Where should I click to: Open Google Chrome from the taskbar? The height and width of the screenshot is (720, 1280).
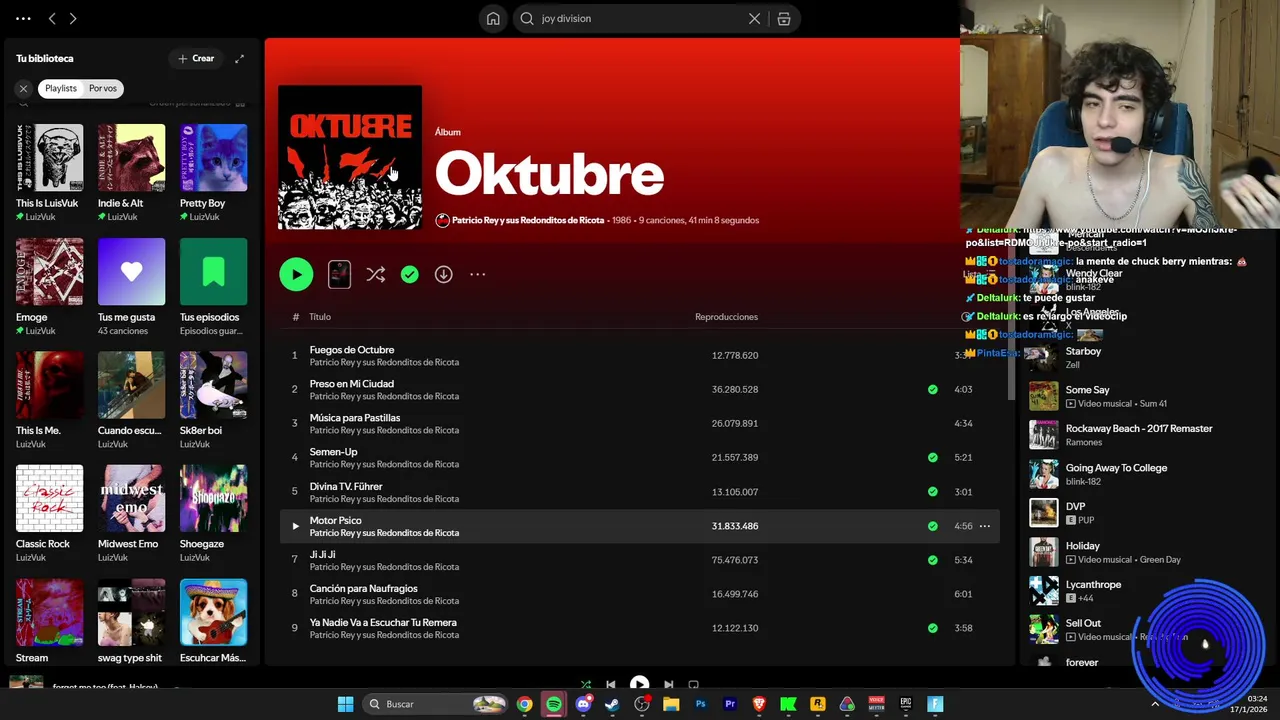click(524, 704)
